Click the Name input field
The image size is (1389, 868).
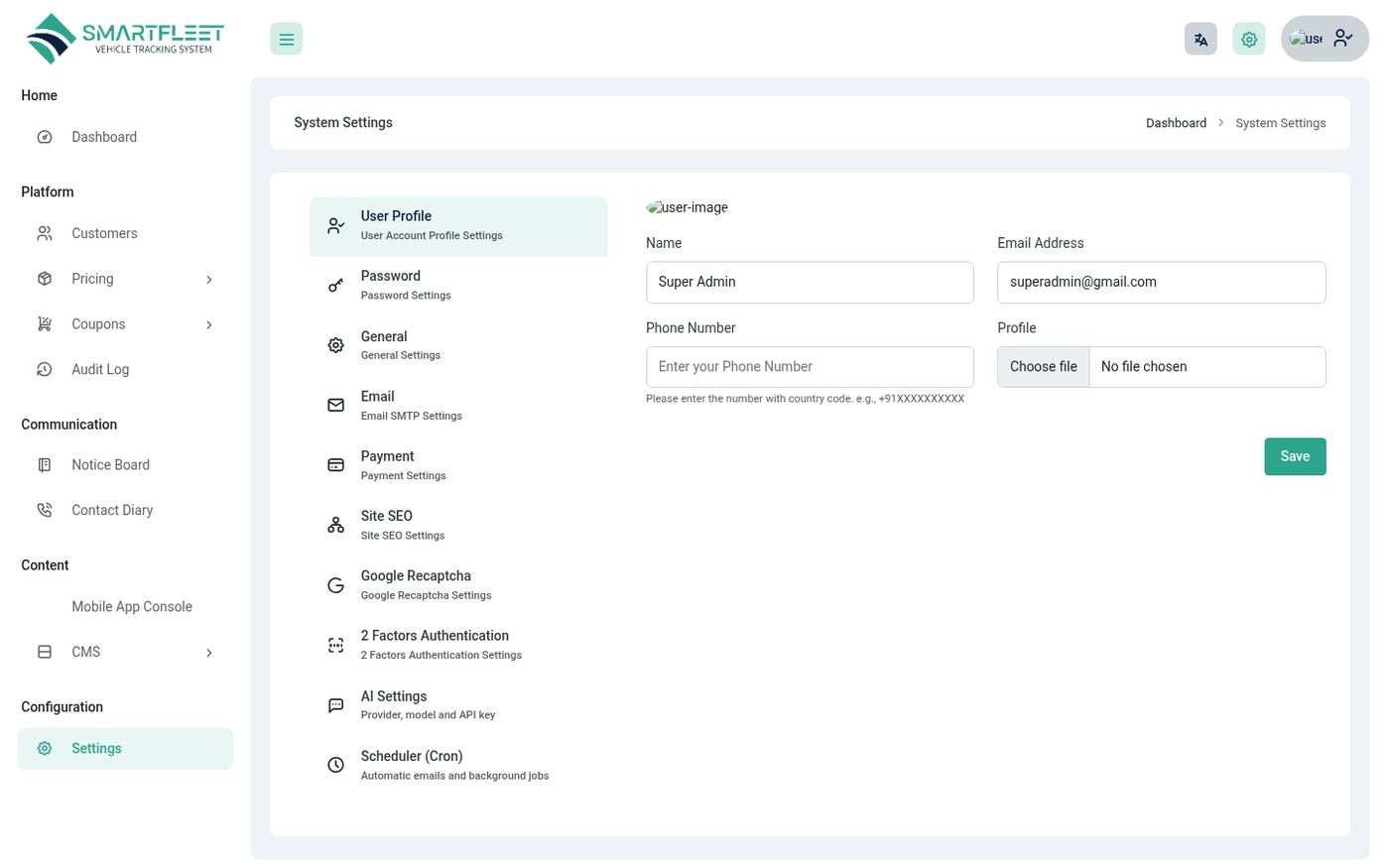point(810,283)
